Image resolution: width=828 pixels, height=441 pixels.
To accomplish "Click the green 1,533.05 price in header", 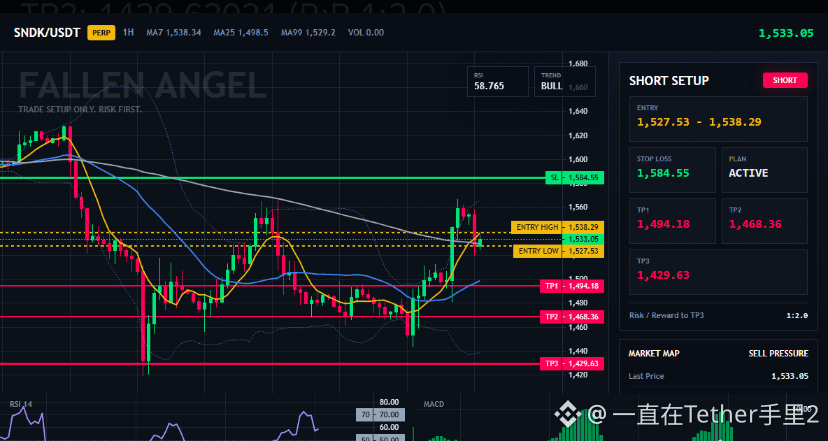I will 786,33.
